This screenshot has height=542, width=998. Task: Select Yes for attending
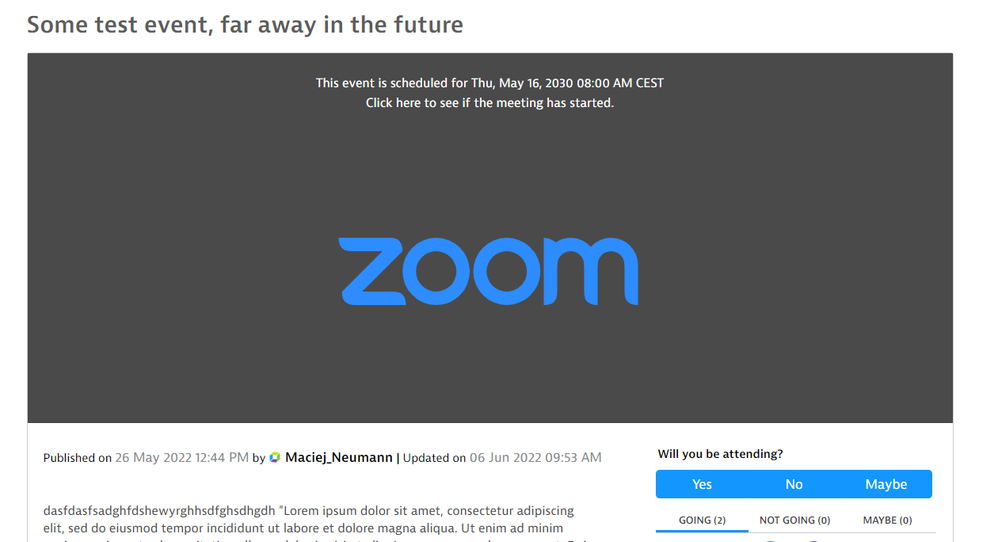tap(702, 484)
